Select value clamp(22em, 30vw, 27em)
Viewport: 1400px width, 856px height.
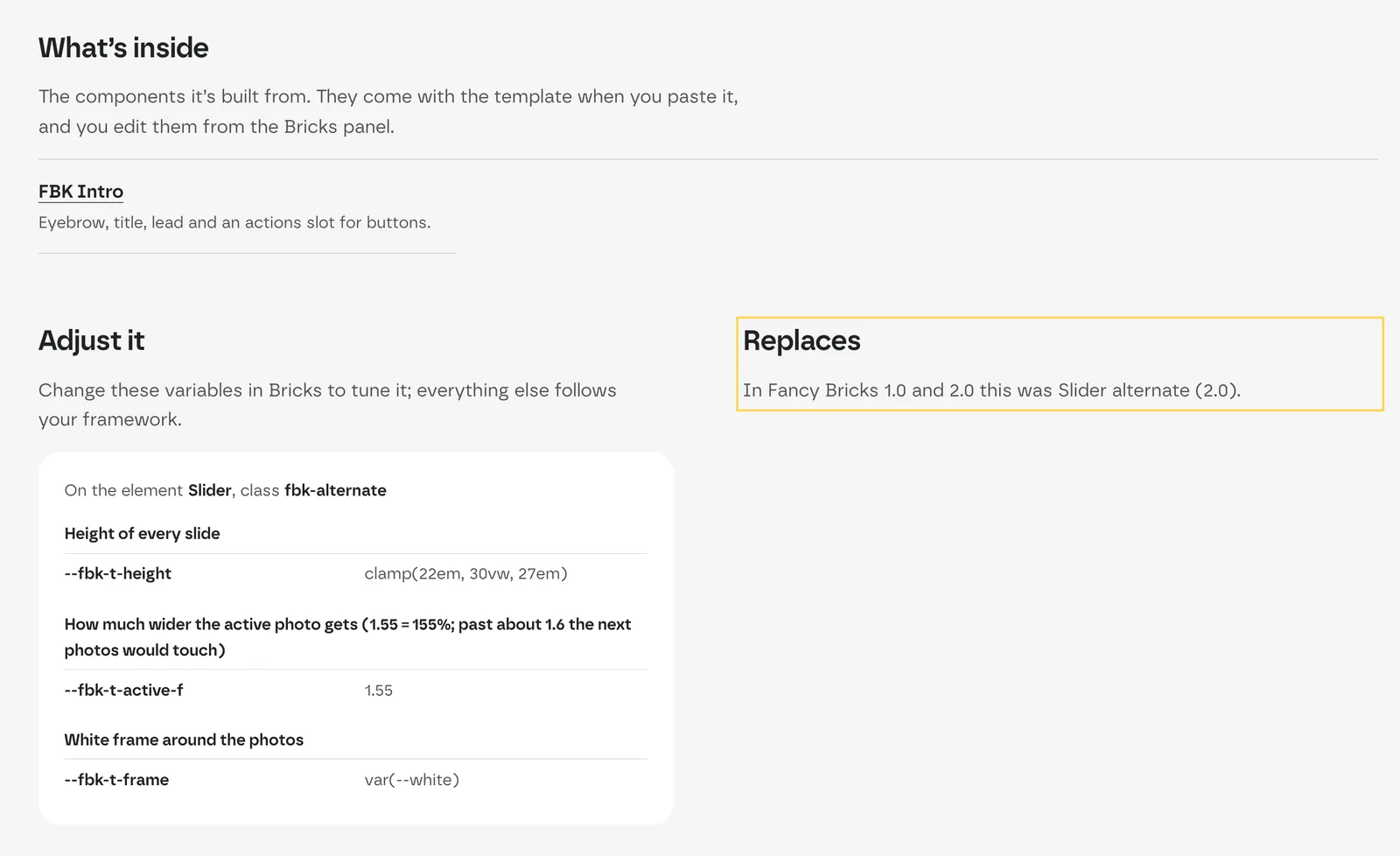[x=465, y=573]
